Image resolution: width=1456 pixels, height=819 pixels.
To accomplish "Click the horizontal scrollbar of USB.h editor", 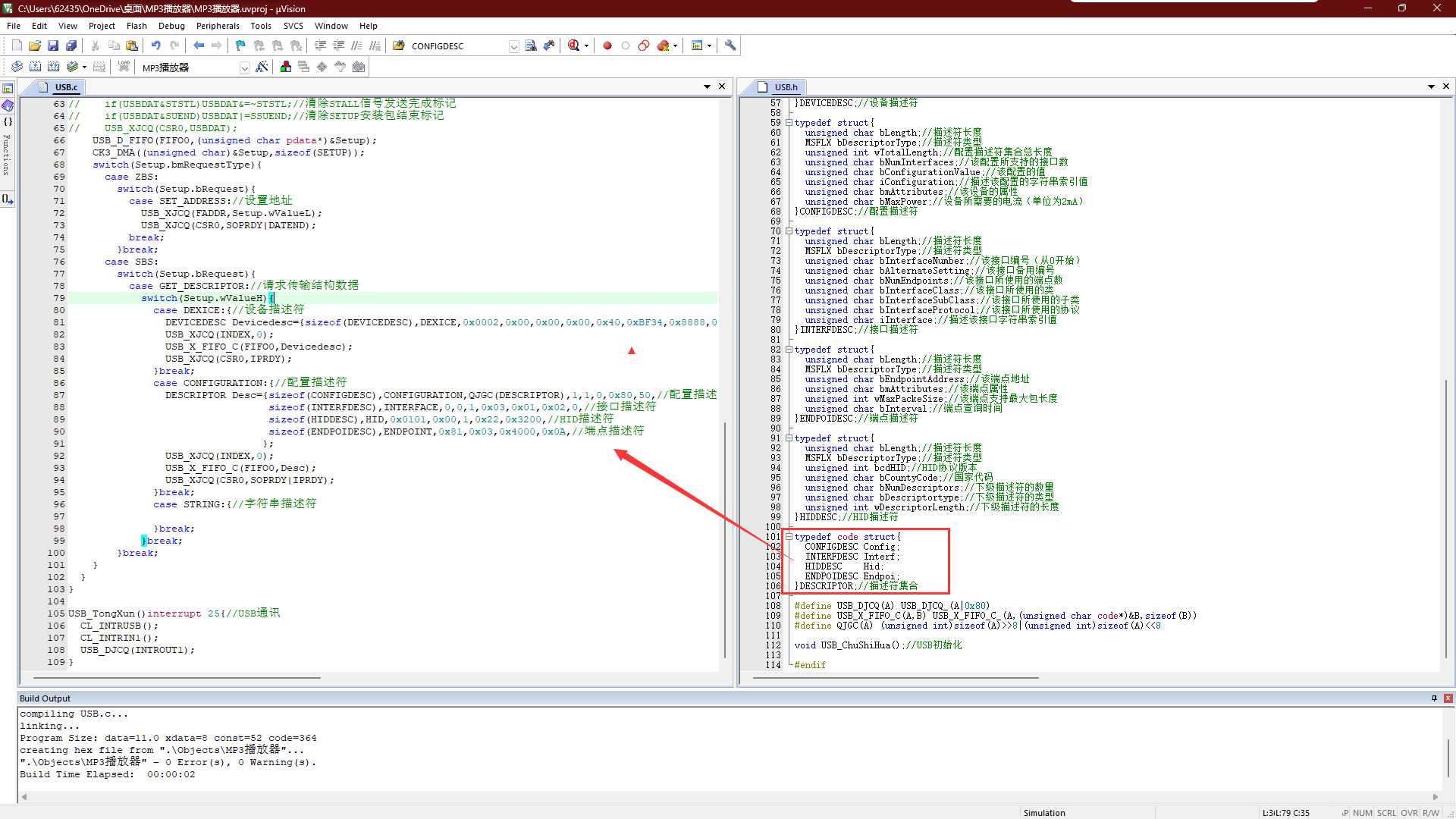I will click(x=895, y=677).
